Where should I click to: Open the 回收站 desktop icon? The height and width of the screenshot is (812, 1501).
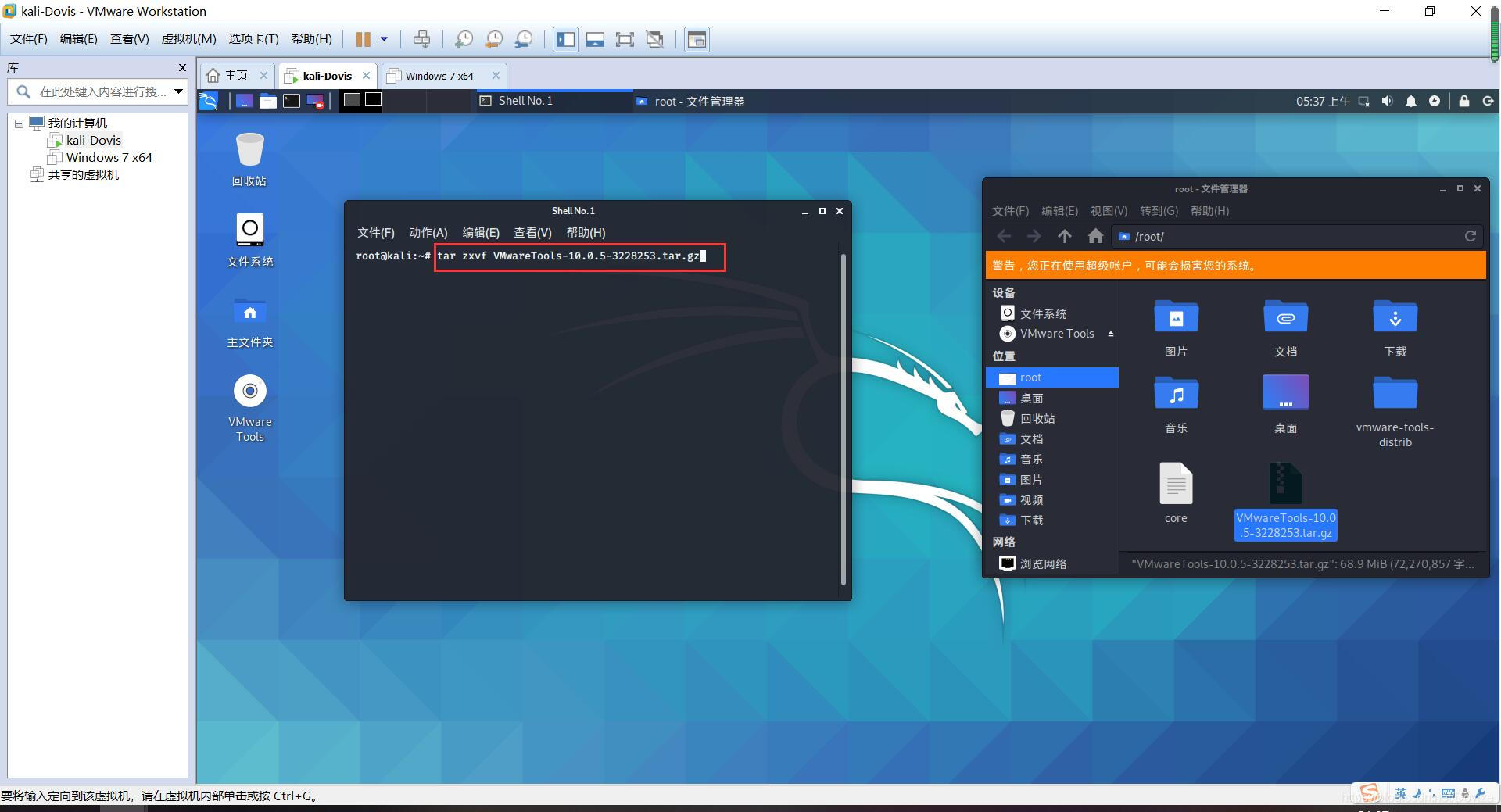coord(249,159)
